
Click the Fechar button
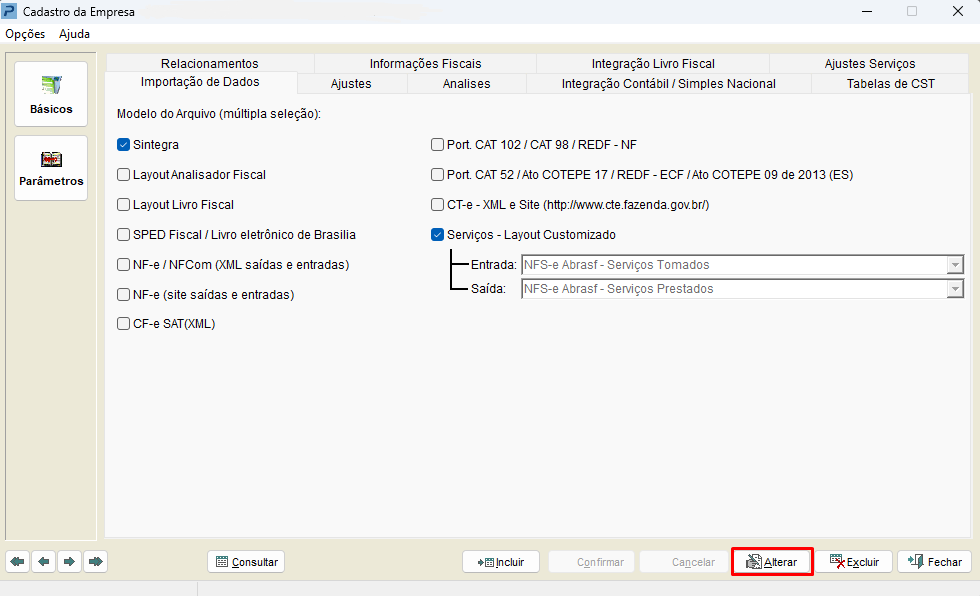934,562
